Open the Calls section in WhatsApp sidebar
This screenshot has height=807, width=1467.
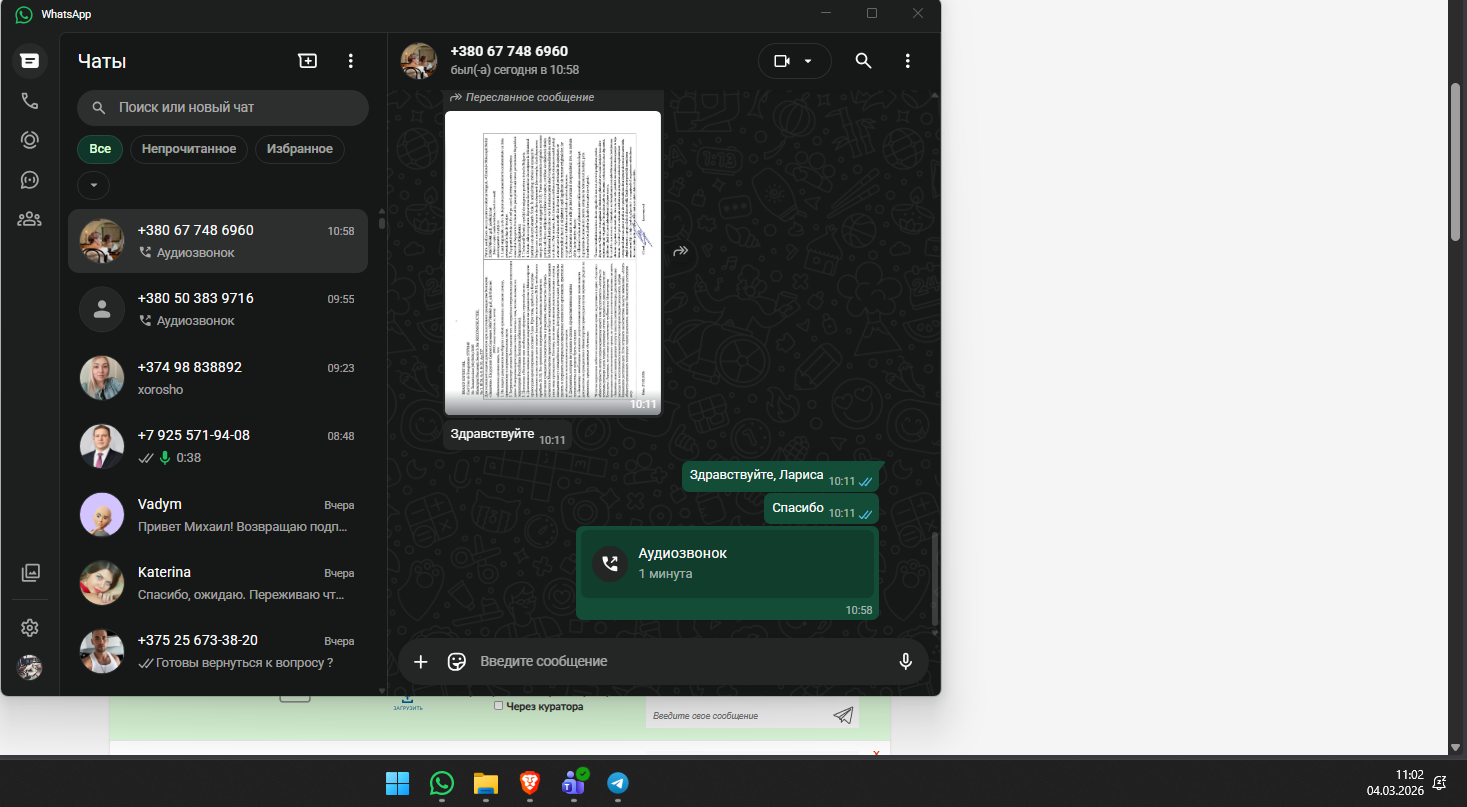pos(30,101)
